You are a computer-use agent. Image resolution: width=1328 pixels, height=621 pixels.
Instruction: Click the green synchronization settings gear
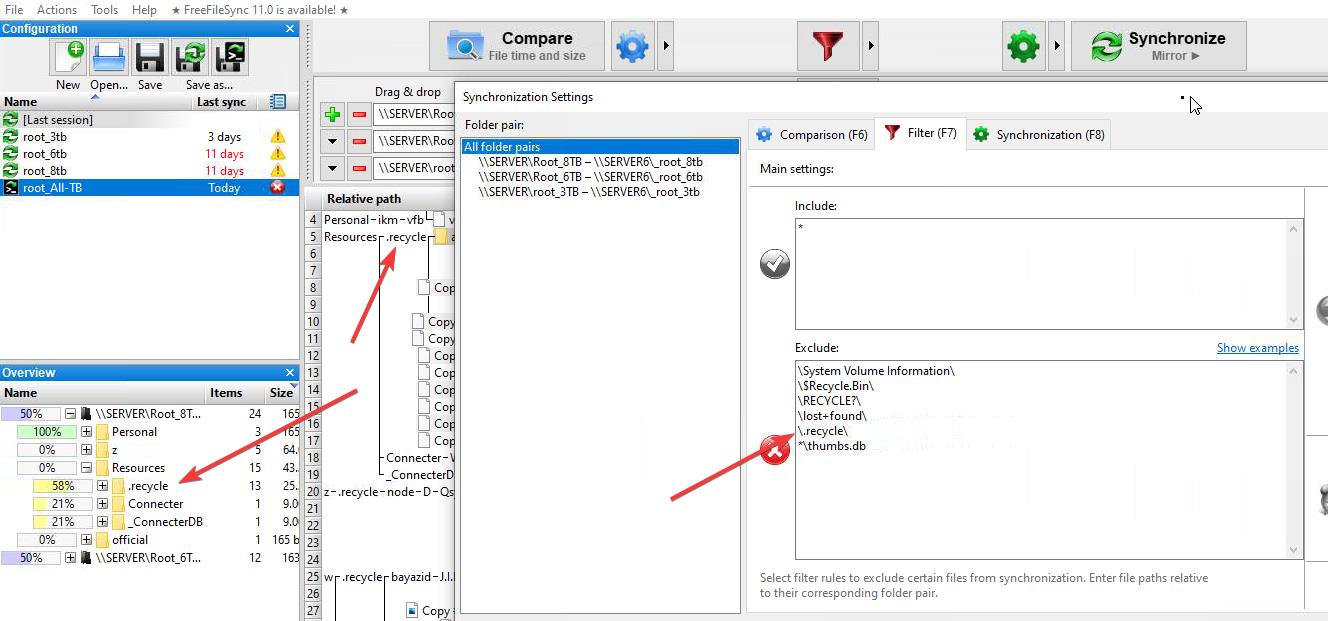coord(1023,46)
